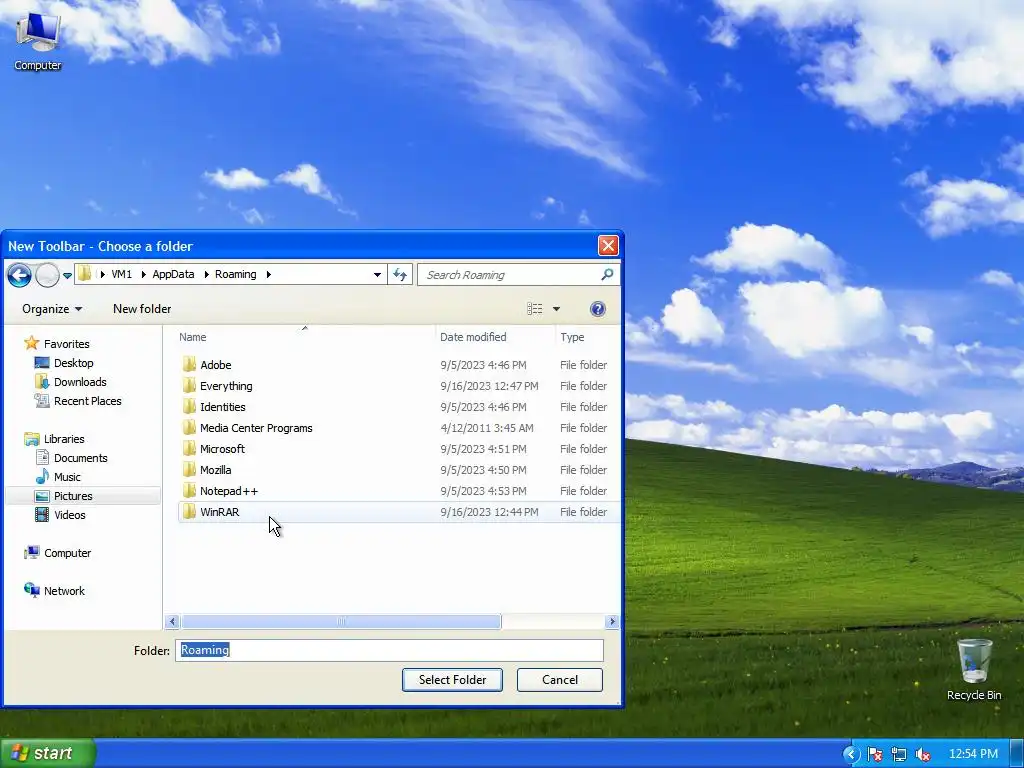Click the greyed-out forward navigation button
Screen dimensions: 1024x768
click(47, 275)
